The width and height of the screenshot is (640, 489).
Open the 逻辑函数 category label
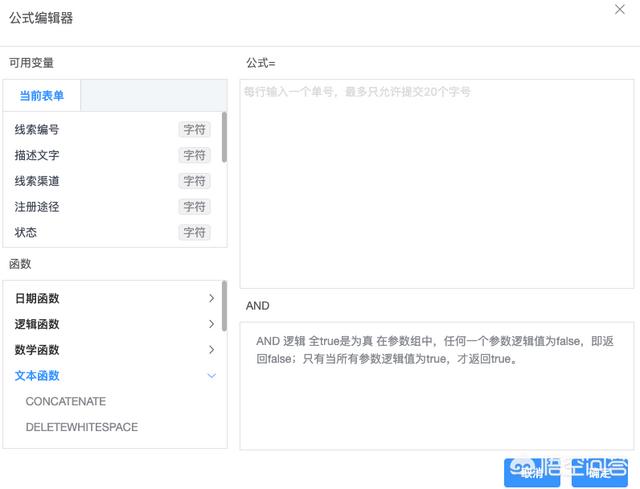tap(37, 324)
